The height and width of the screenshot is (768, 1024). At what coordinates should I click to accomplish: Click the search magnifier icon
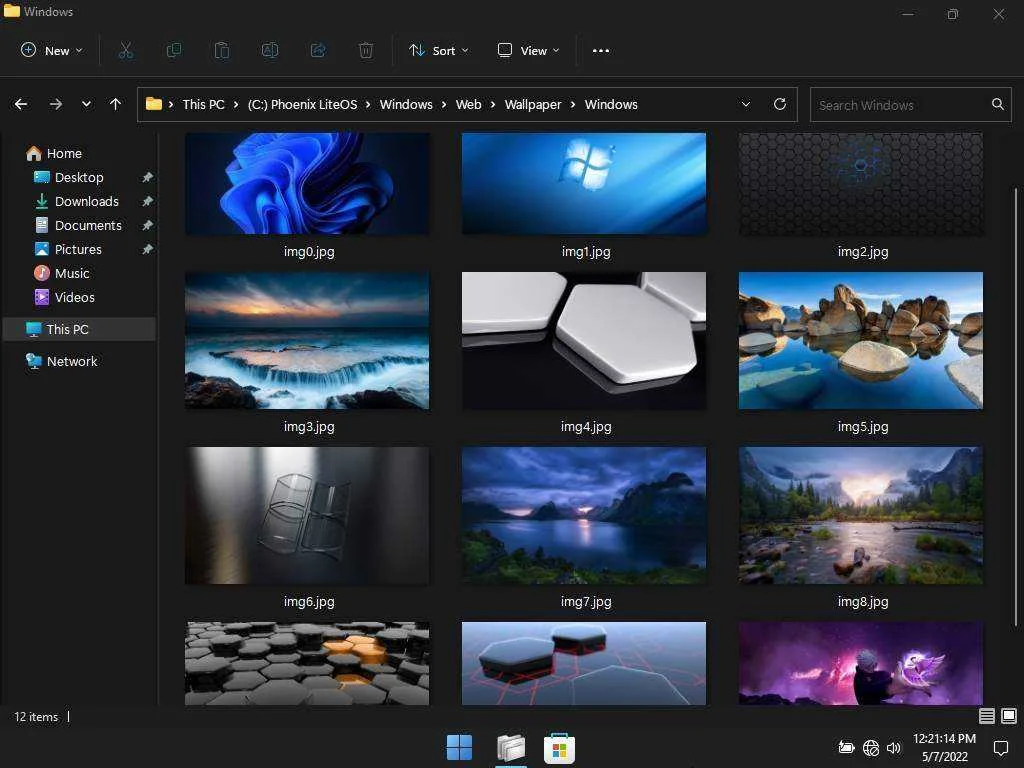click(997, 104)
